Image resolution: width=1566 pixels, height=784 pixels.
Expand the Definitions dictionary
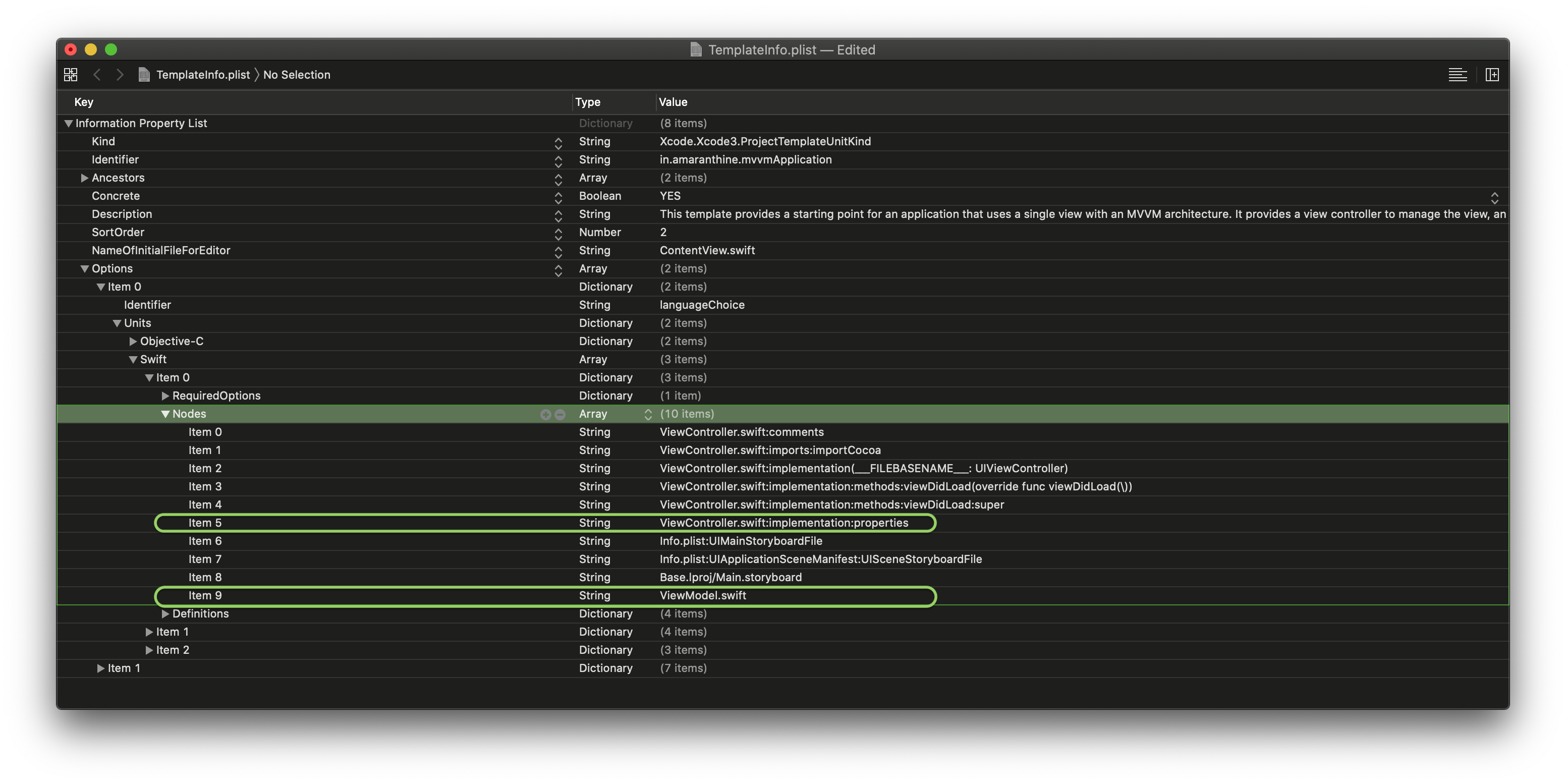[165, 614]
